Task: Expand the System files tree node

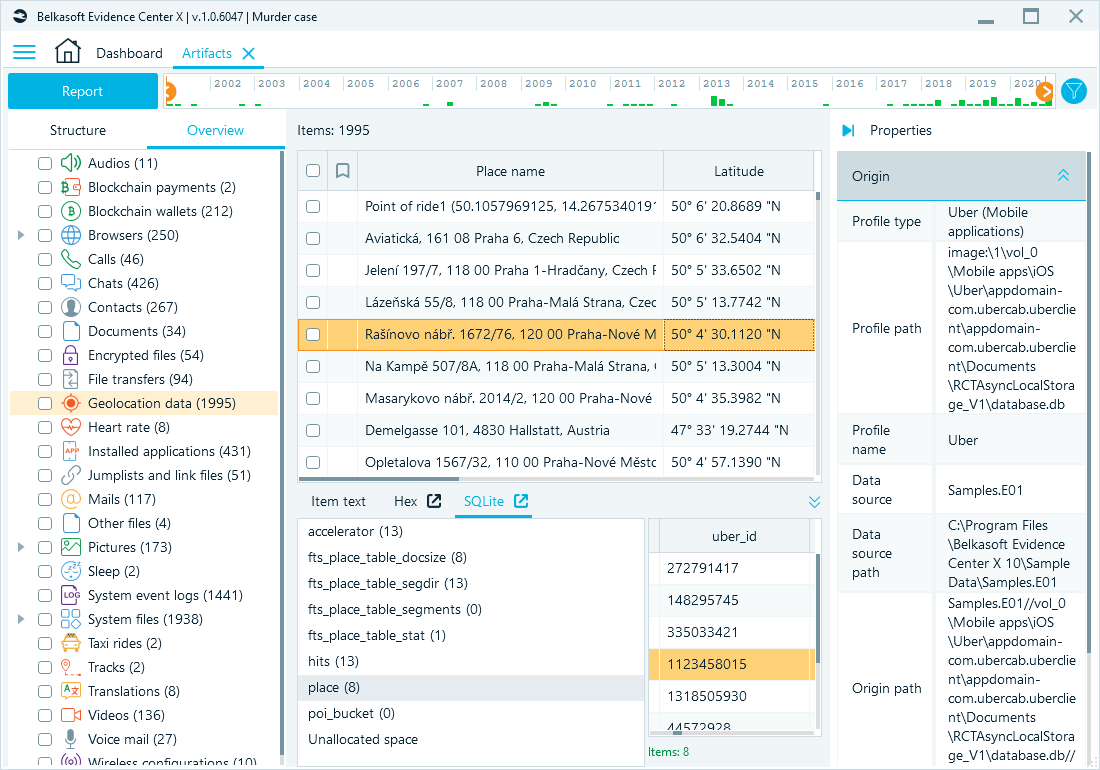Action: 21,619
